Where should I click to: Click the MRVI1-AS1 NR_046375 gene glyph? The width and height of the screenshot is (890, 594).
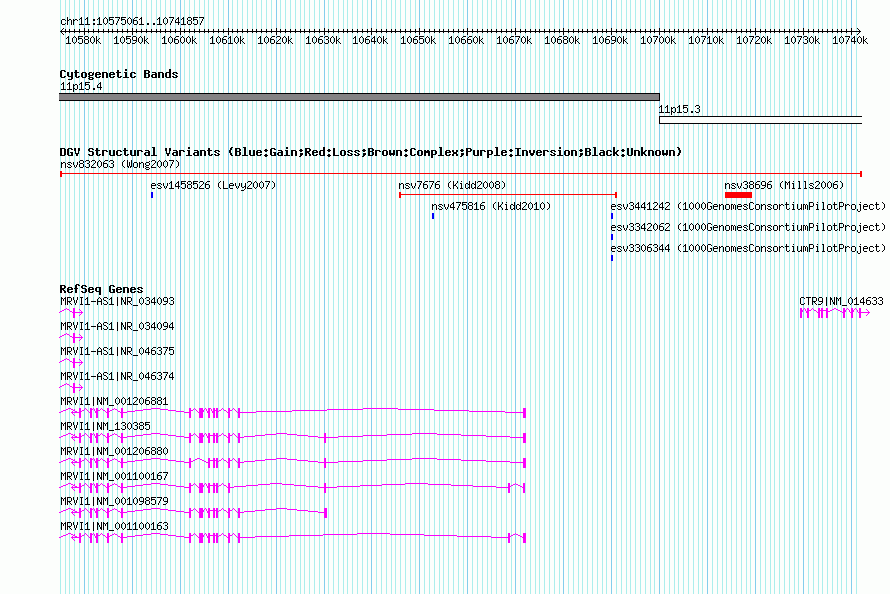(72, 363)
